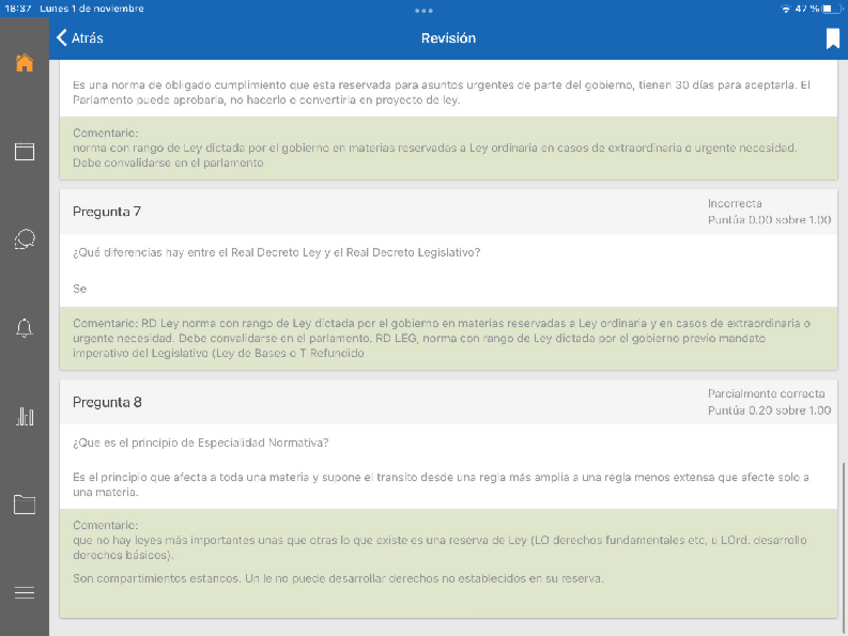Tap the Parcialmente correcta status label
Image resolution: width=848 pixels, height=636 pixels.
766,394
